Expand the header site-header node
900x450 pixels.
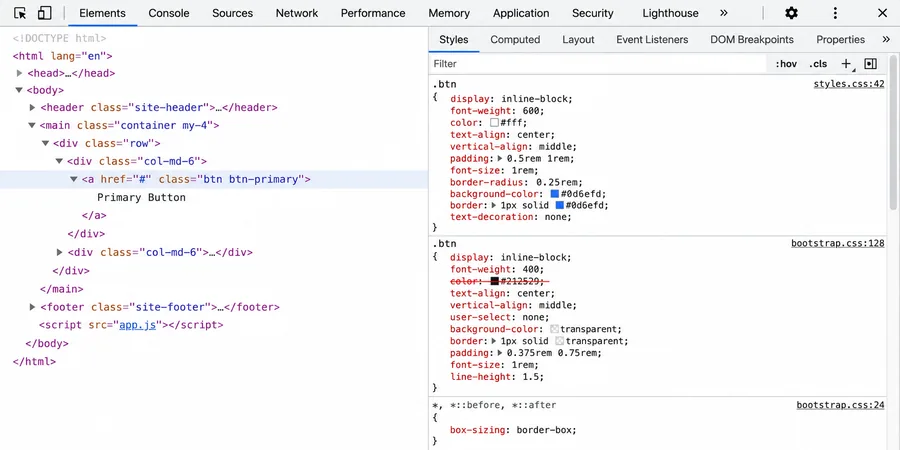33,107
